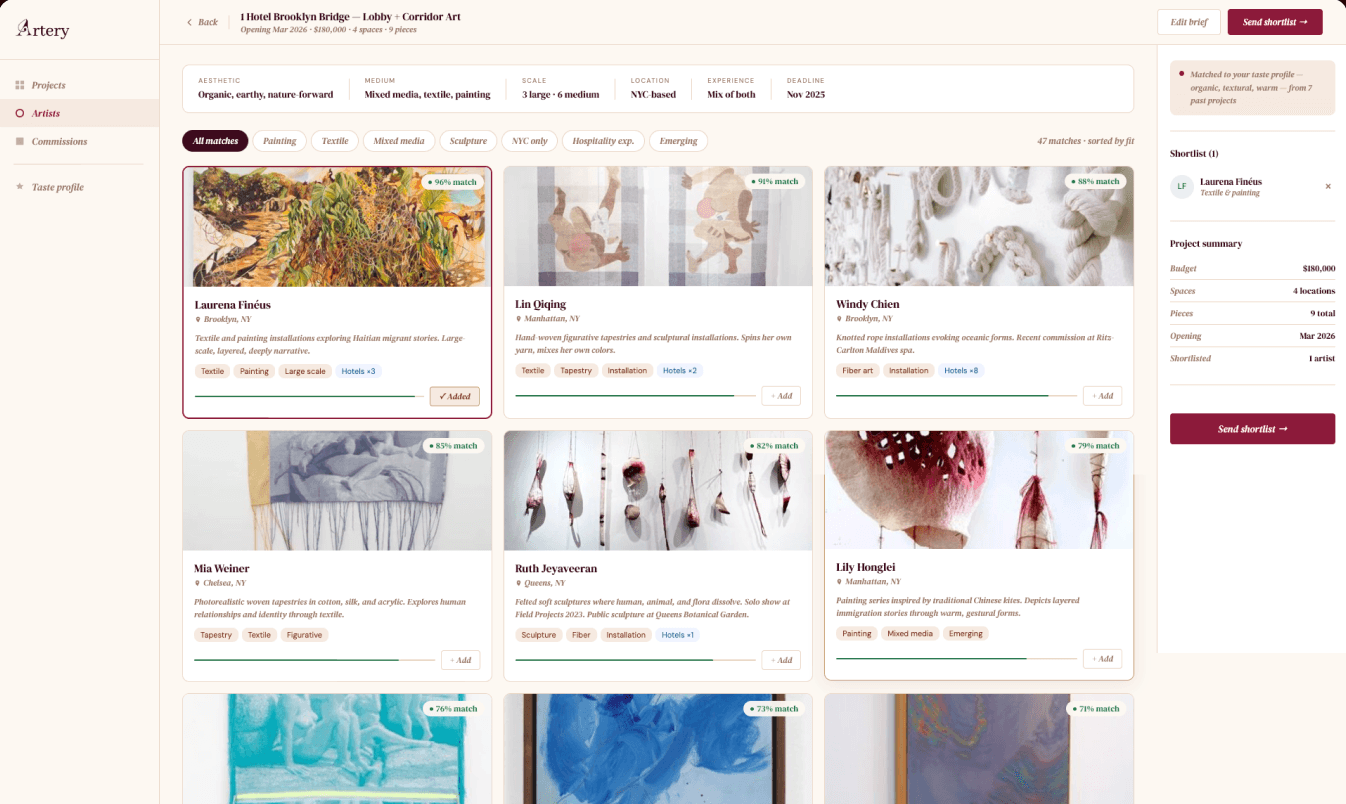The image size is (1346, 804).
Task: Add Mia Weiner to shortlist
Action: point(460,660)
